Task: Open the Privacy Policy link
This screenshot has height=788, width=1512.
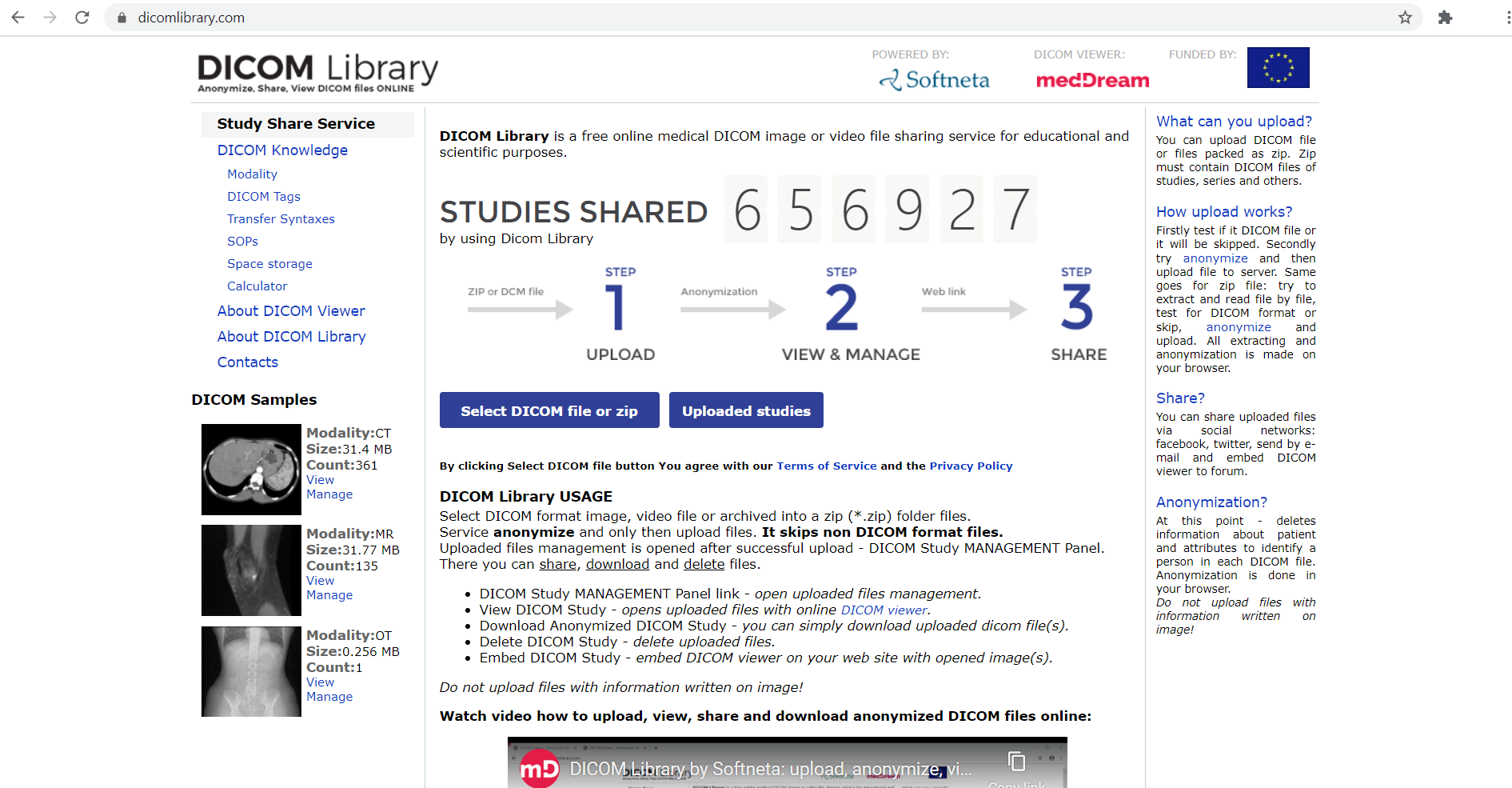Action: tap(971, 466)
